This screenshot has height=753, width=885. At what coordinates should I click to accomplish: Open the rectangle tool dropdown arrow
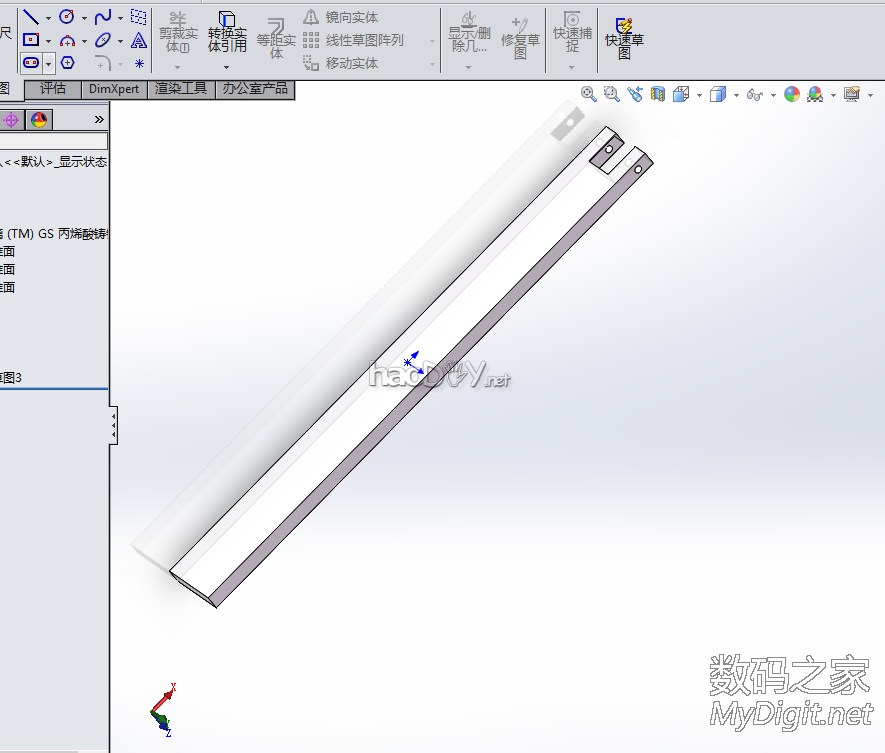pos(48,41)
